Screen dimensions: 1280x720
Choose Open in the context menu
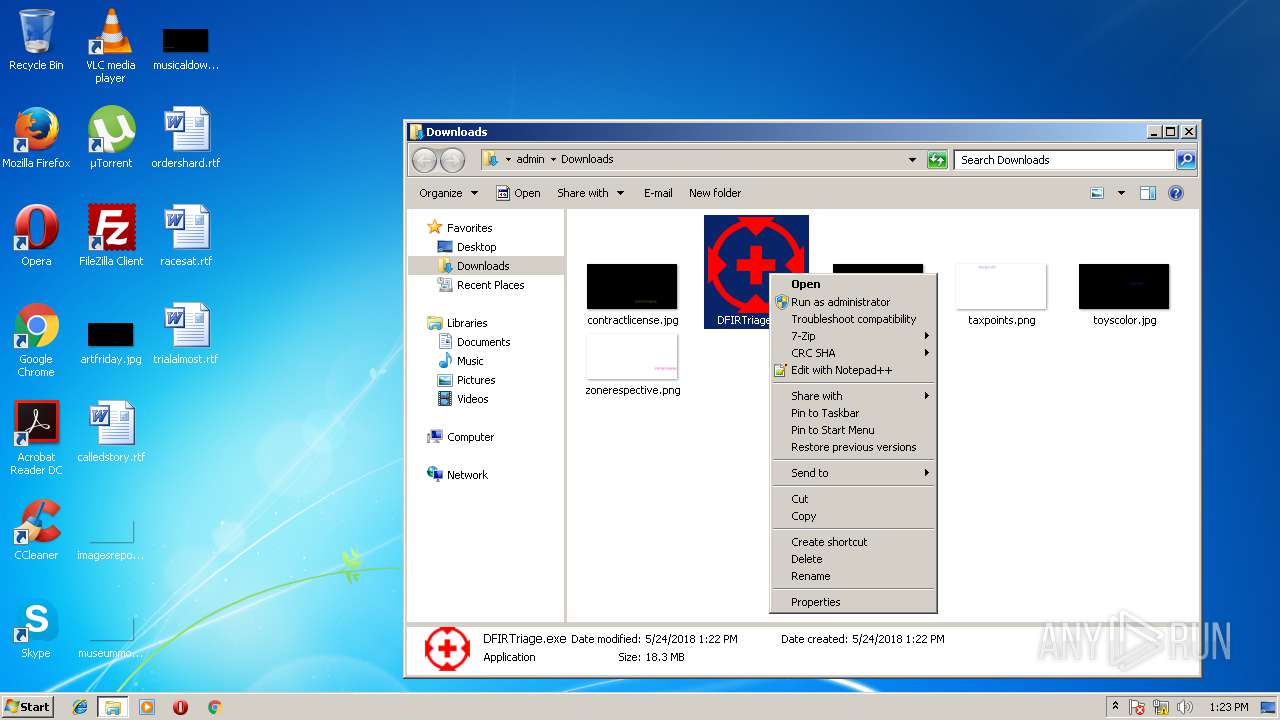(853, 284)
